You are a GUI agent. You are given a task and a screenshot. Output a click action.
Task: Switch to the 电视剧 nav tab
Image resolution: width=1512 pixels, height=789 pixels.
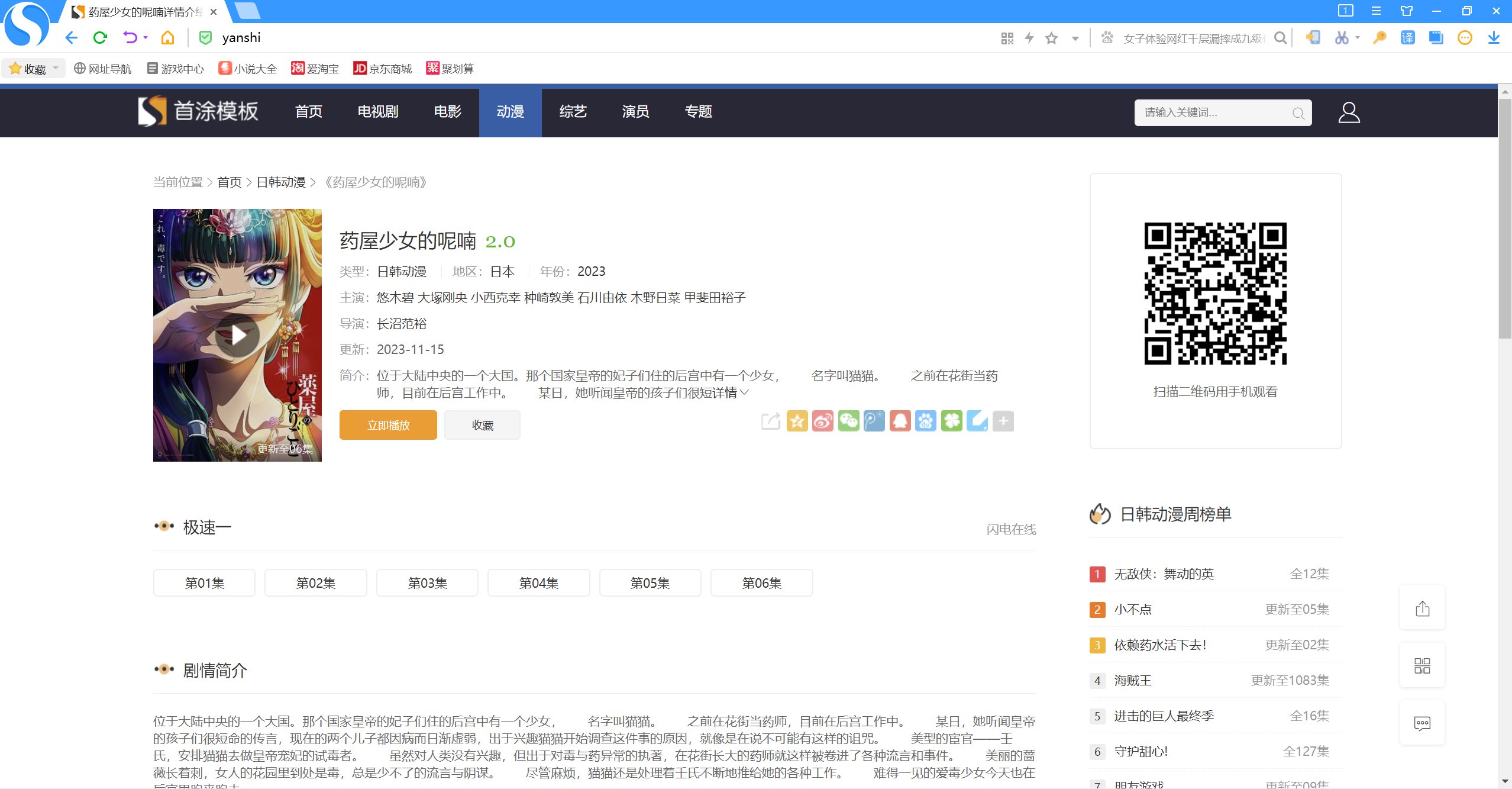click(x=377, y=112)
